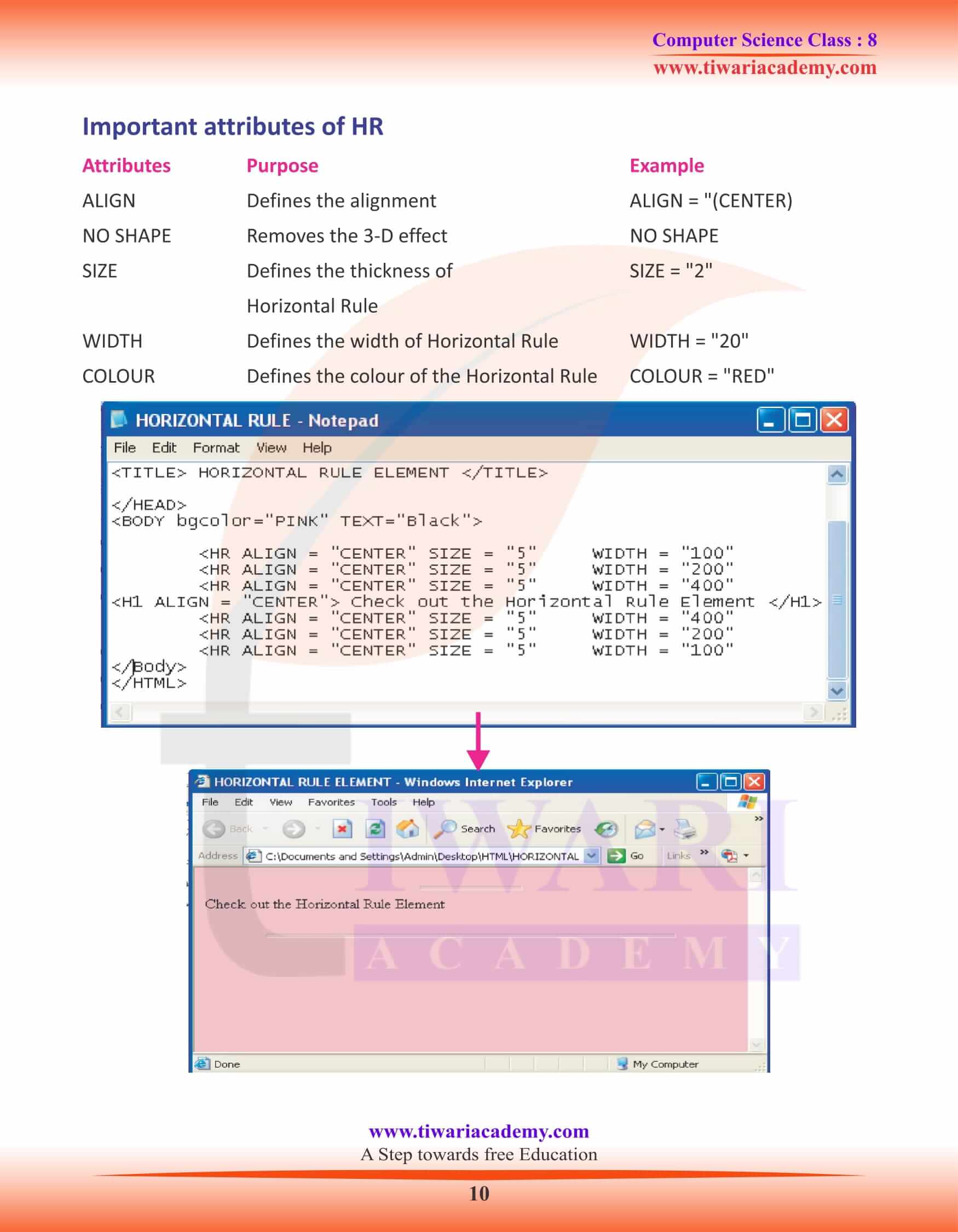This screenshot has width=958, height=1232.
Task: Open Internet Explorer Tools menu
Action: click(383, 802)
